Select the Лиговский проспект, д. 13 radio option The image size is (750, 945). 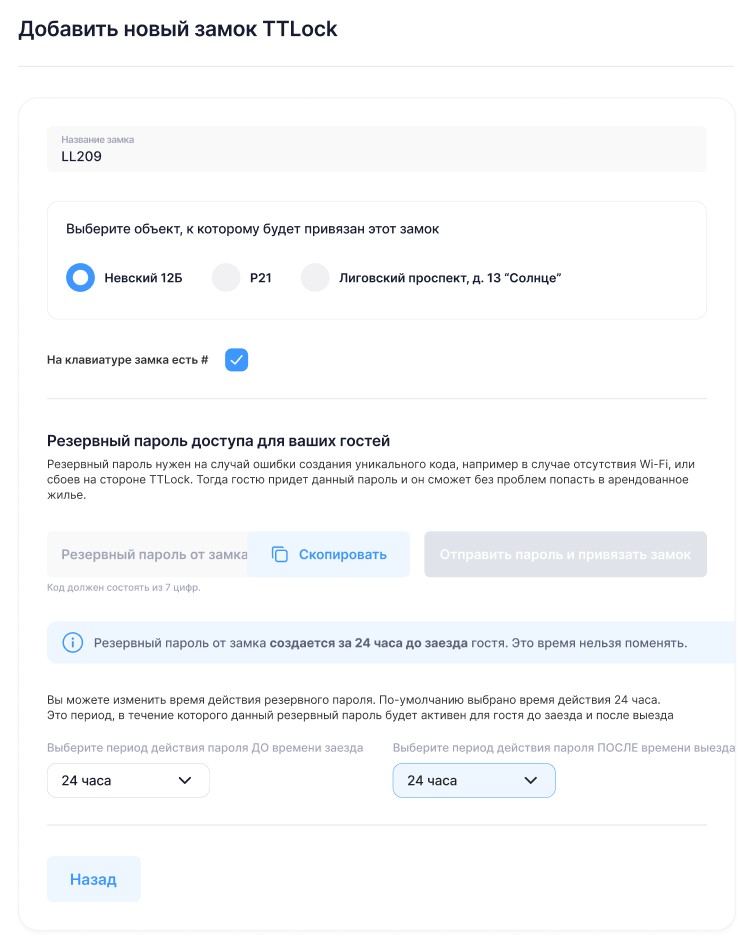tap(315, 278)
